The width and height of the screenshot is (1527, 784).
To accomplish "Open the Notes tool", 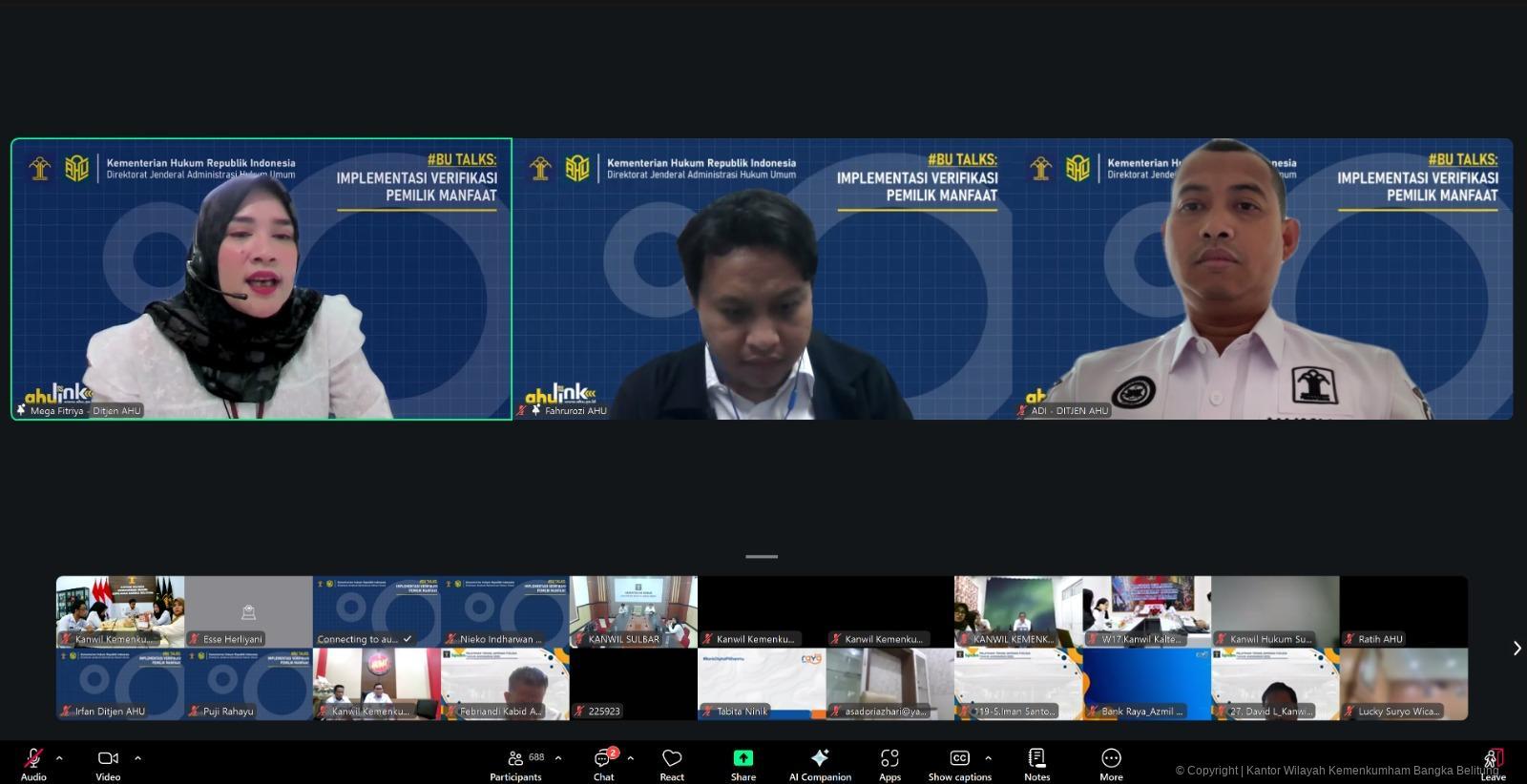I will click(1036, 759).
